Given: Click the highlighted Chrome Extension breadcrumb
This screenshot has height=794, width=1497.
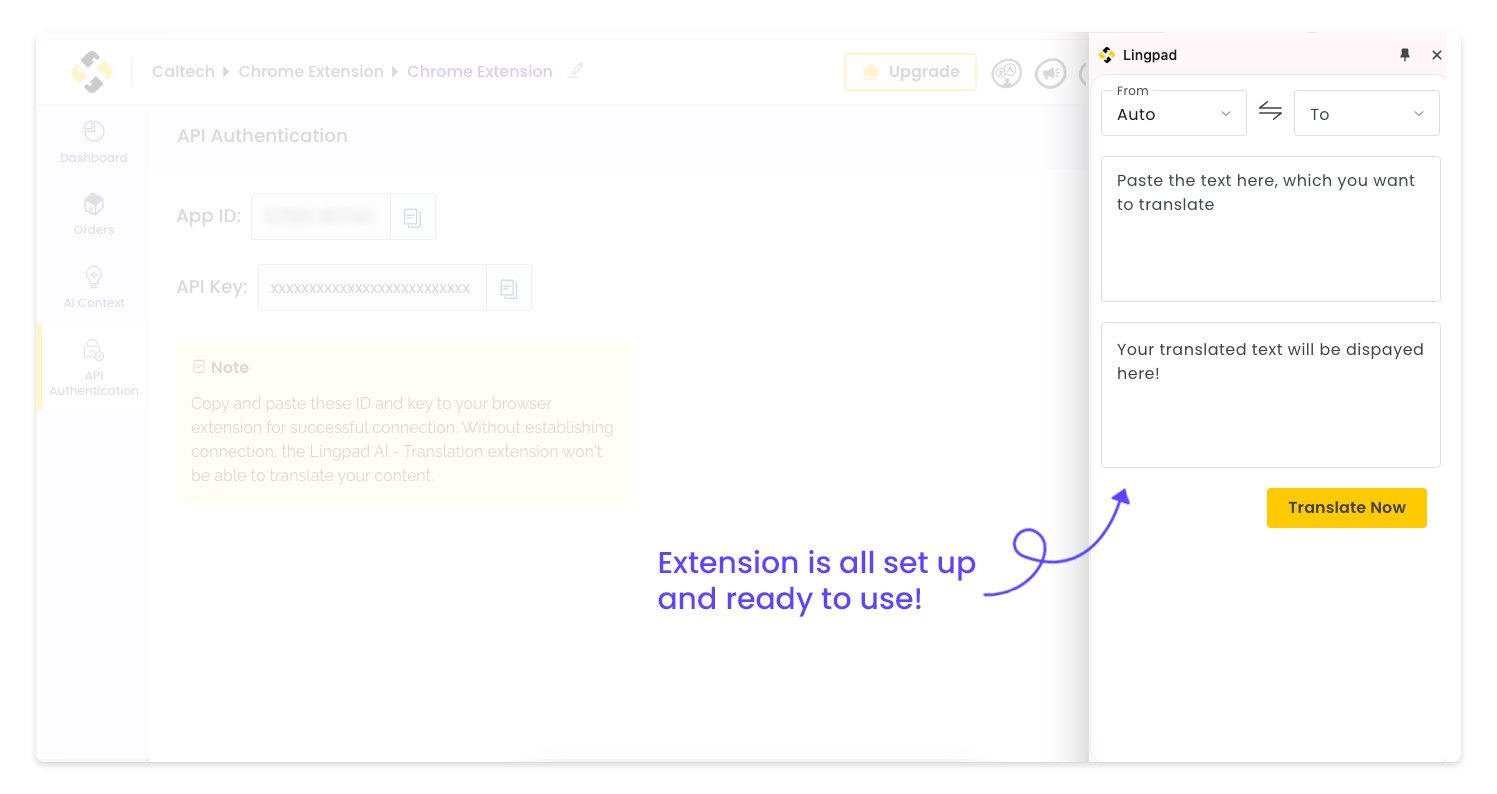Looking at the screenshot, I should (480, 72).
